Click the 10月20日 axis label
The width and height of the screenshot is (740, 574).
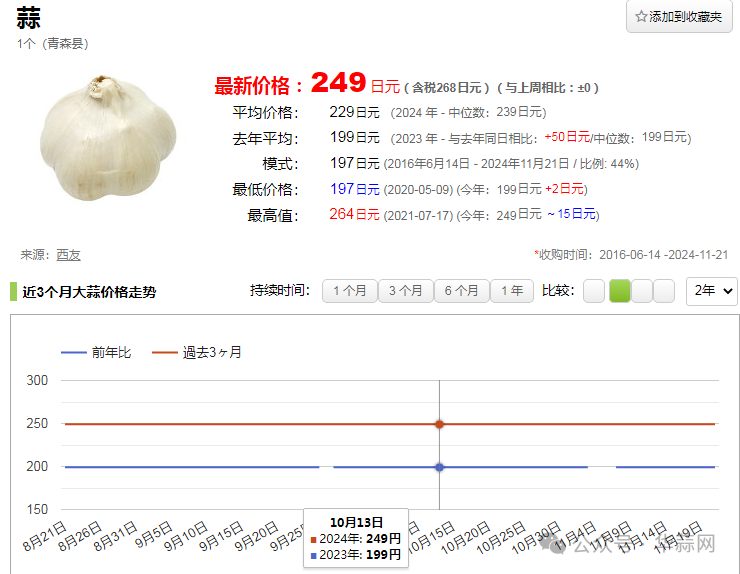tap(466, 537)
